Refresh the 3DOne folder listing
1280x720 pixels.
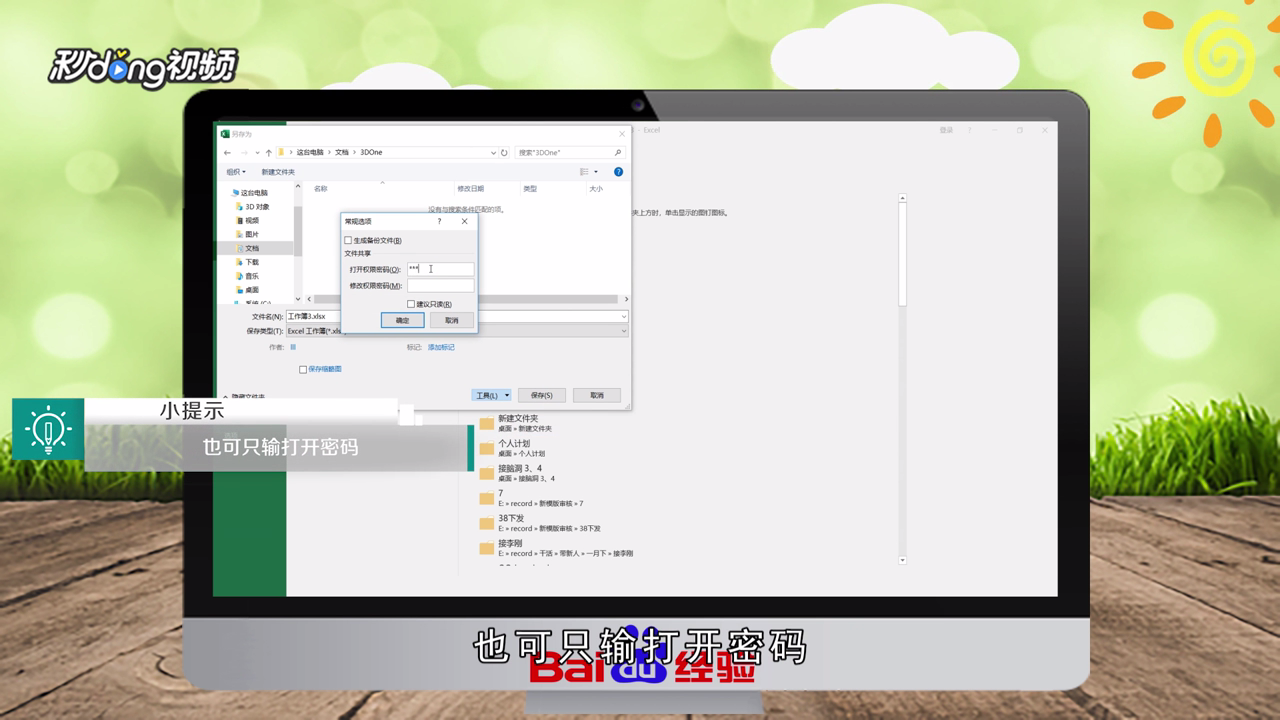504,153
